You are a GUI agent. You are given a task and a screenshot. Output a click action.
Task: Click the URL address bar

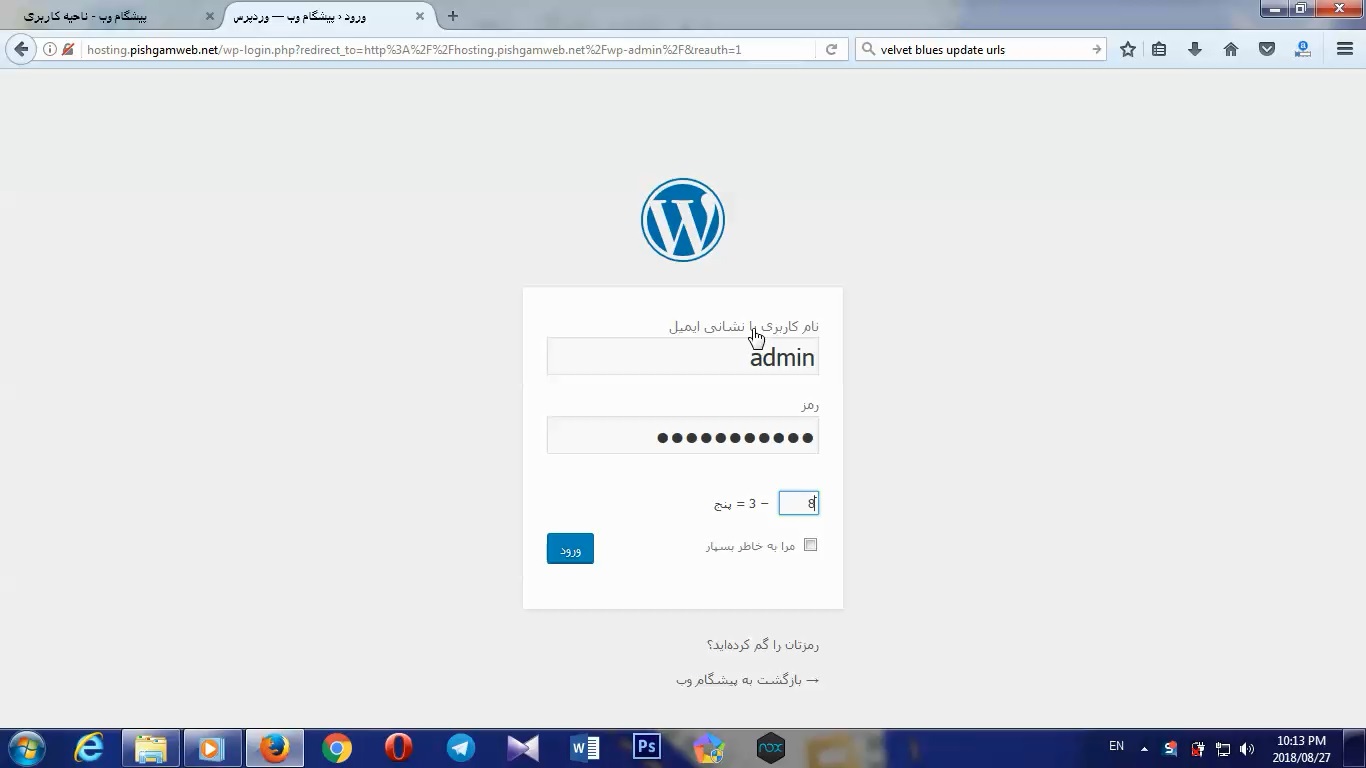pos(448,49)
